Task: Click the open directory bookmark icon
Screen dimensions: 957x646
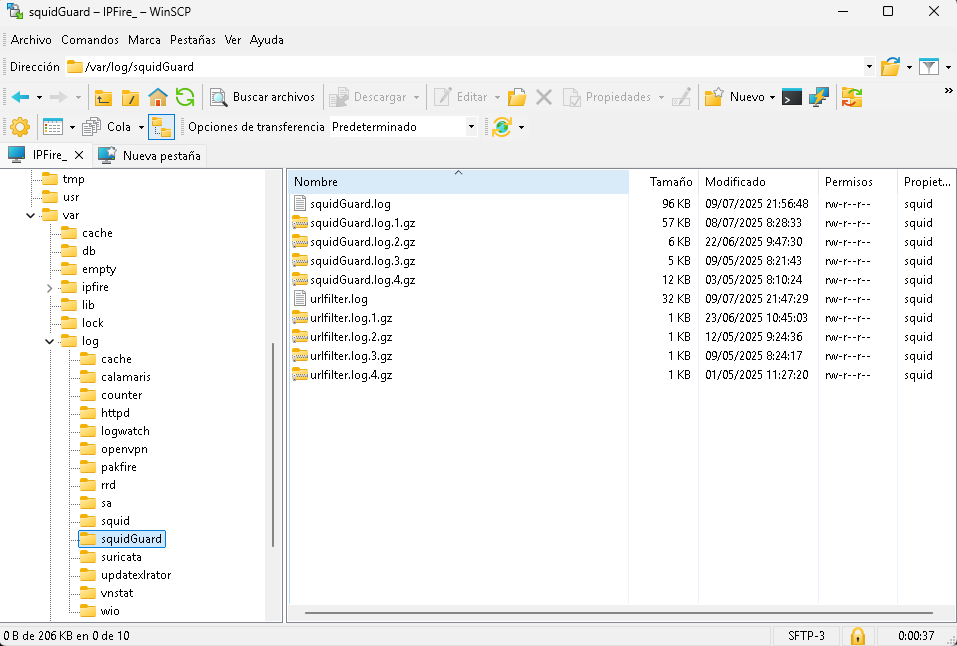Action: tap(890, 67)
